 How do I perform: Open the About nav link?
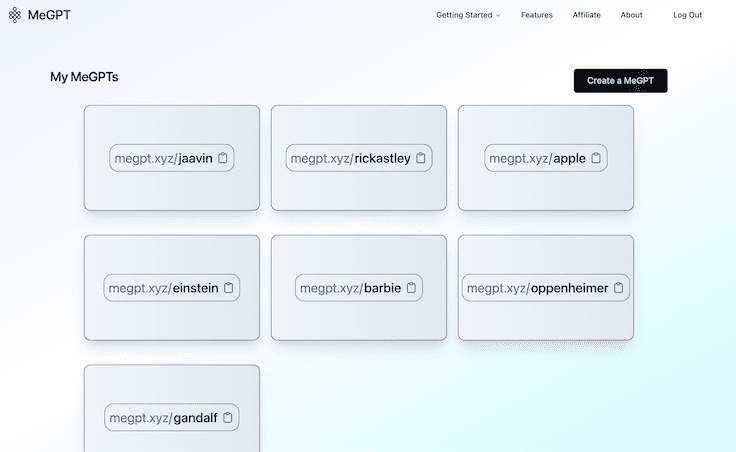click(631, 15)
